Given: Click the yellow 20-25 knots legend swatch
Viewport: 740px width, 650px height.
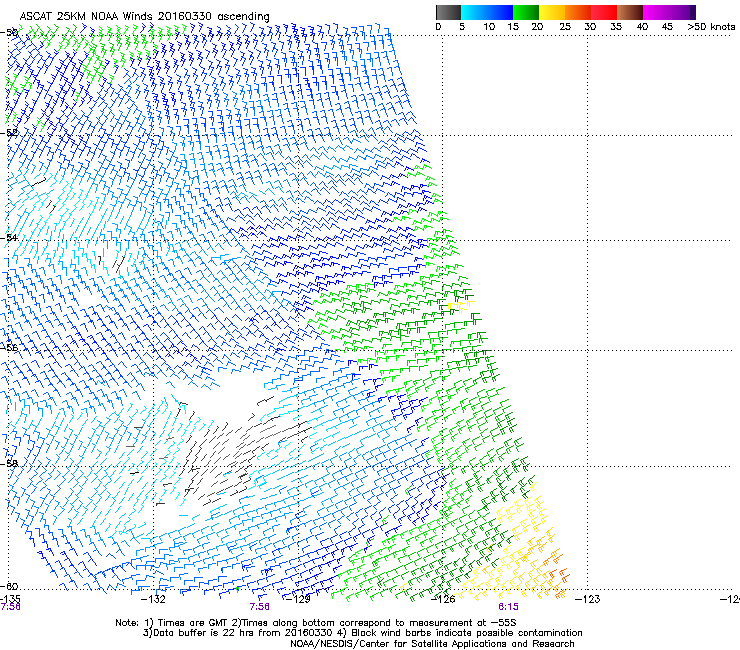Looking at the screenshot, I should coord(552,12).
